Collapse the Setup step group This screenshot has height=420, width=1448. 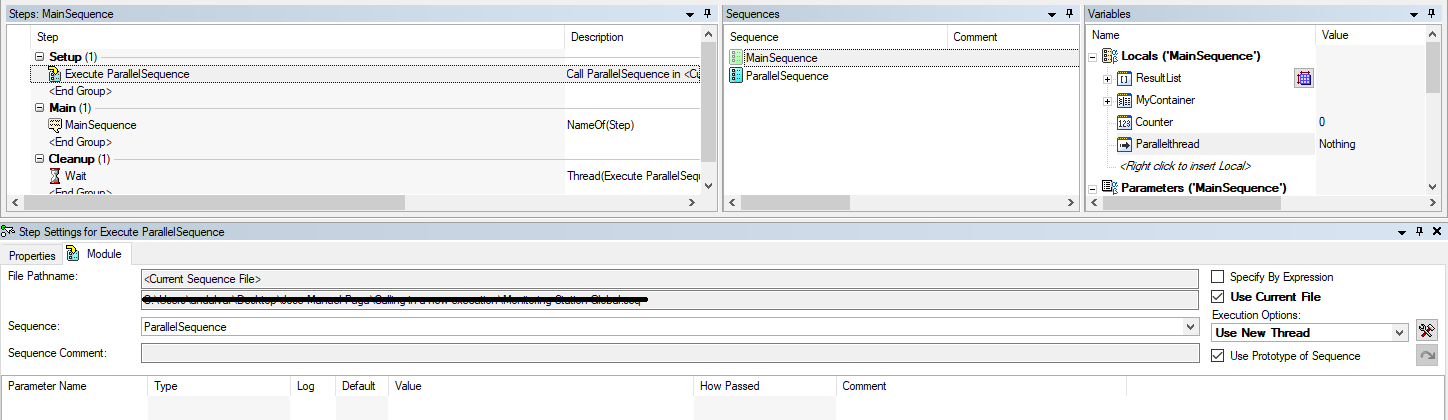(39, 57)
